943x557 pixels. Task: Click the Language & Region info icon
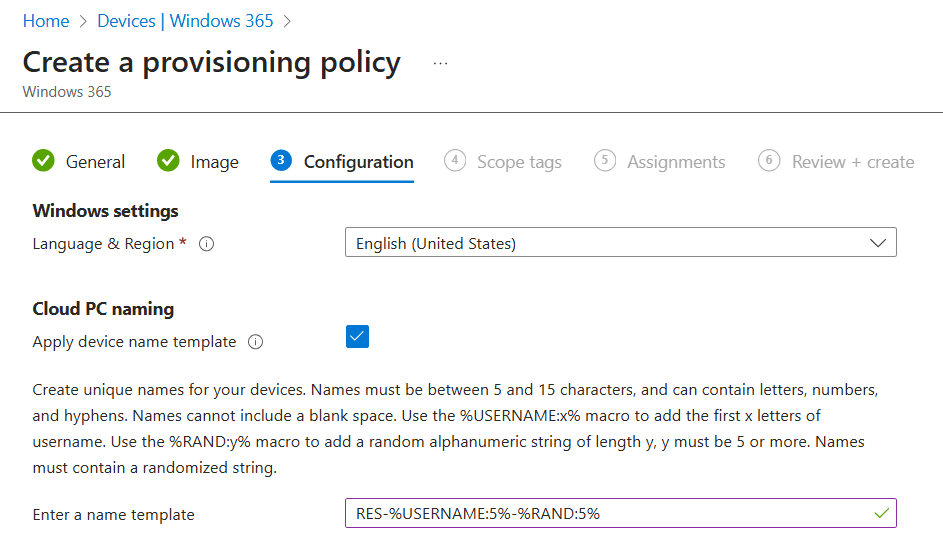click(207, 244)
